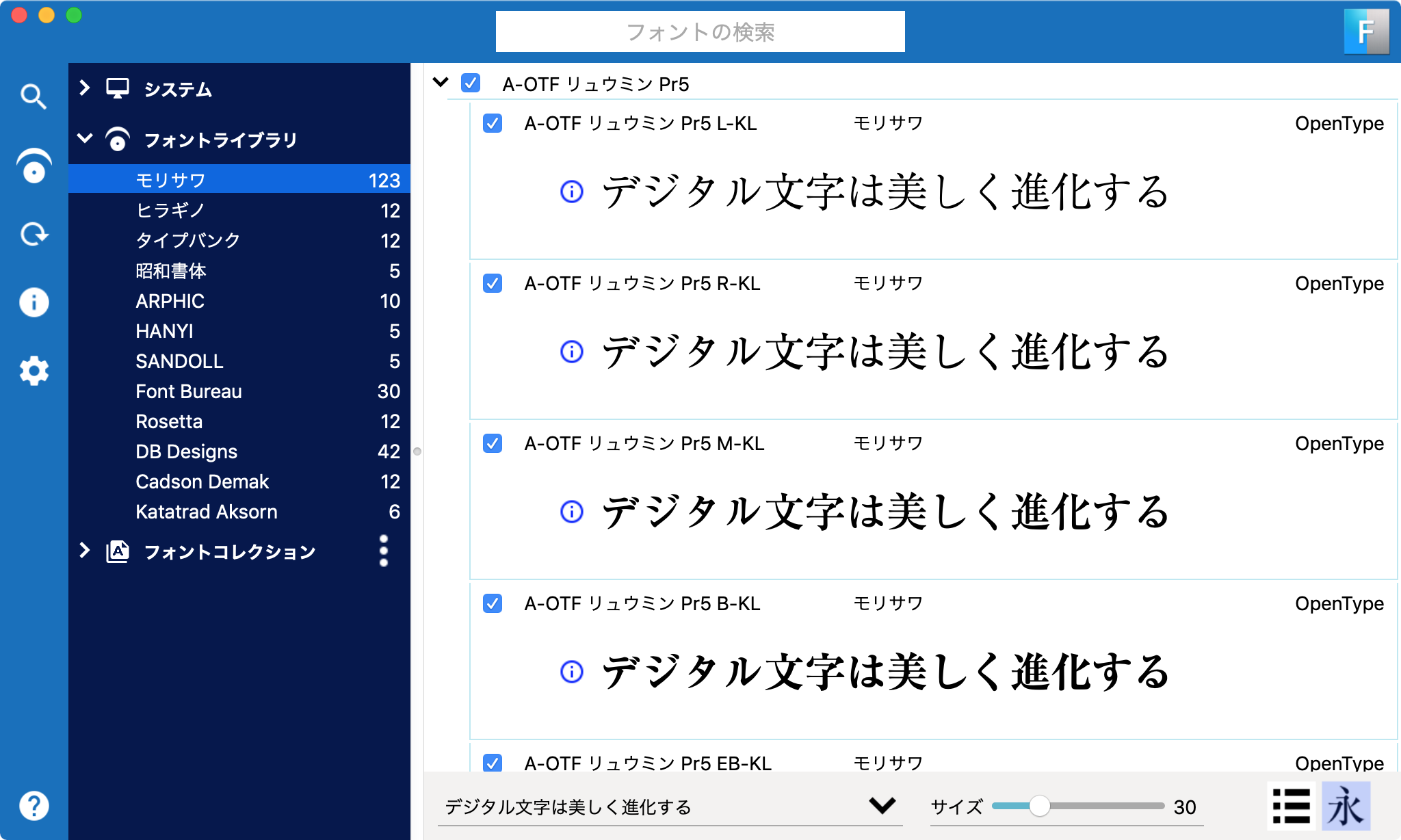Open the search icon in the left sidebar
The width and height of the screenshot is (1401, 840).
tap(34, 96)
